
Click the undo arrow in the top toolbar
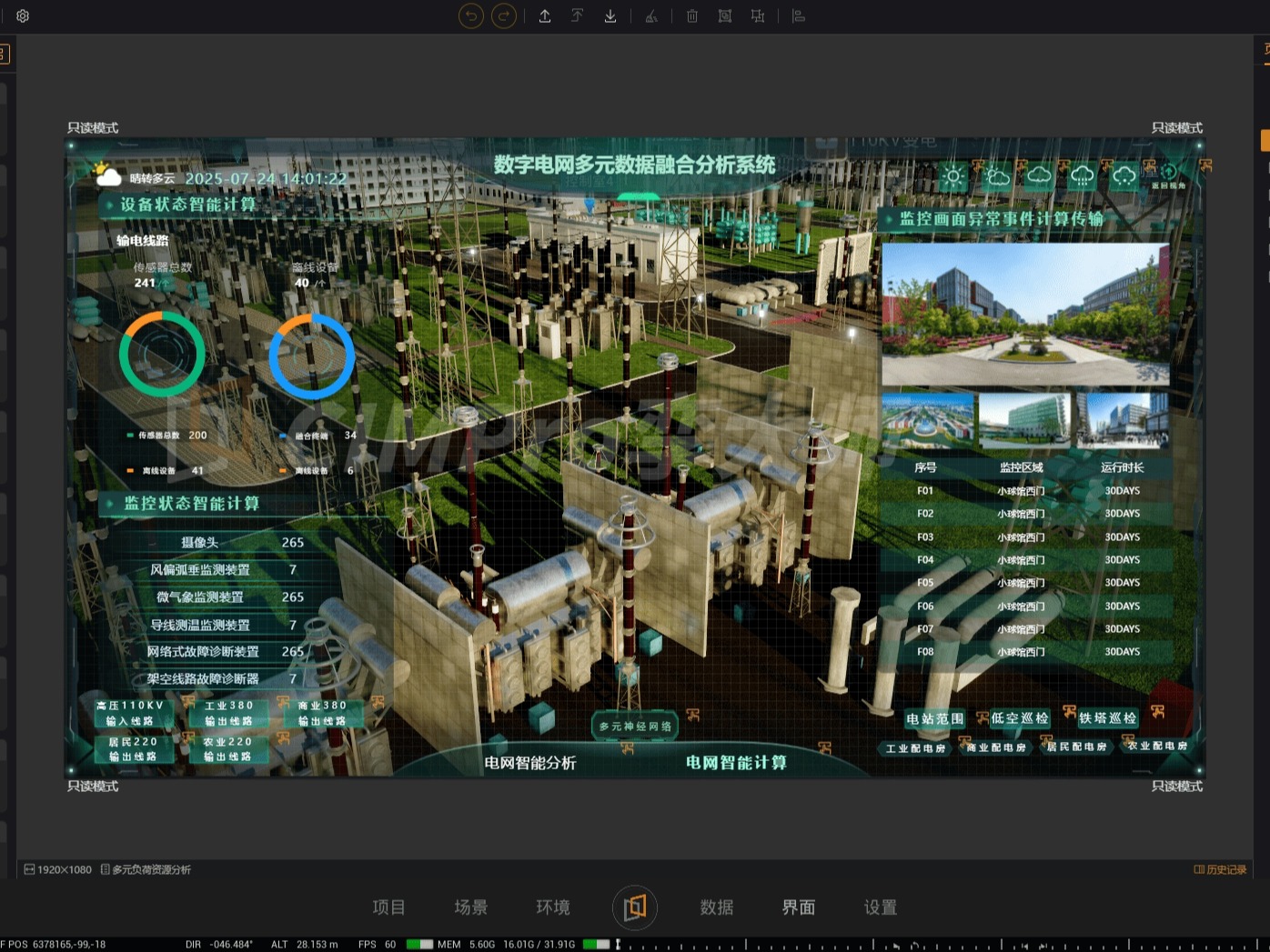click(x=470, y=15)
